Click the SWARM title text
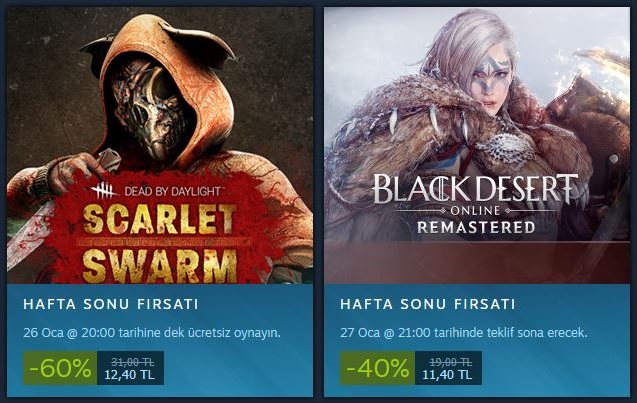The width and height of the screenshot is (637, 403). [160, 266]
